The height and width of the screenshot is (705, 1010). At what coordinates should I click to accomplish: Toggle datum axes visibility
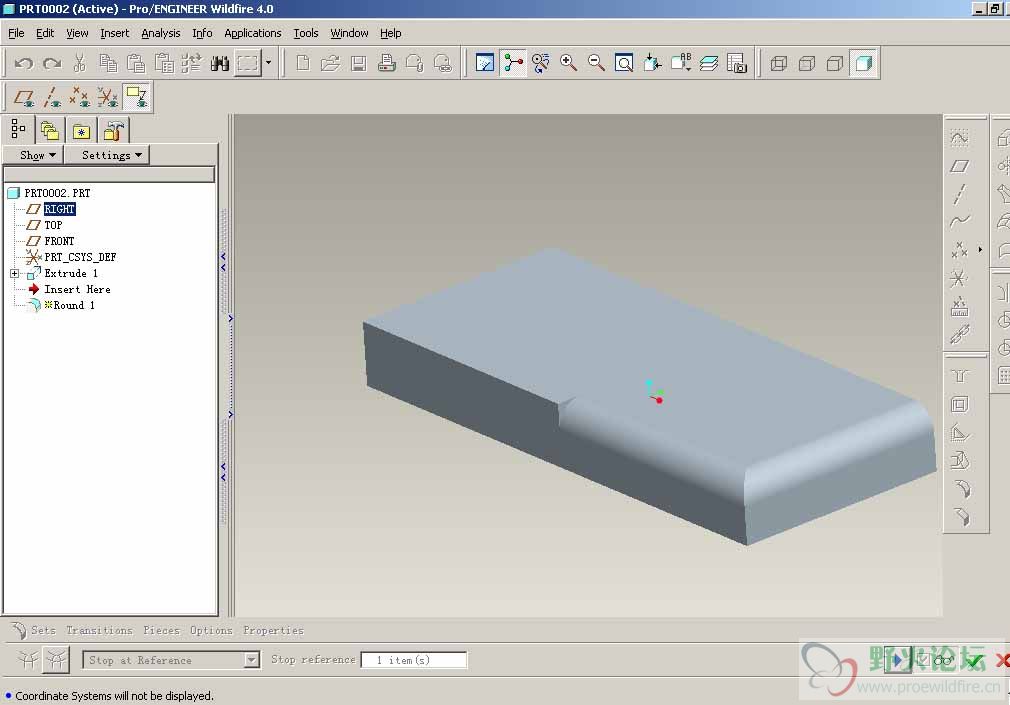coord(52,97)
